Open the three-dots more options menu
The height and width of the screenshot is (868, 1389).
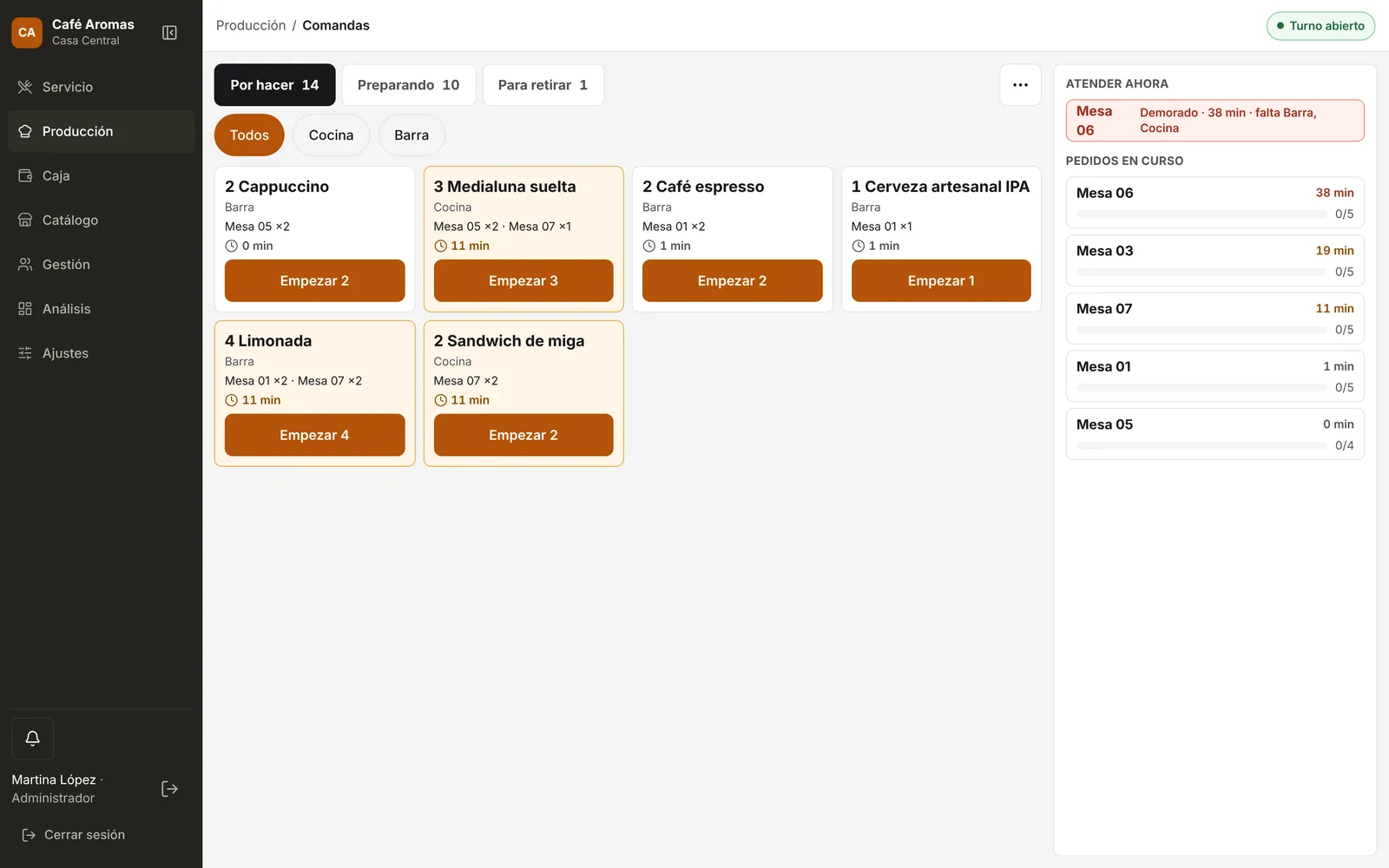1020,85
